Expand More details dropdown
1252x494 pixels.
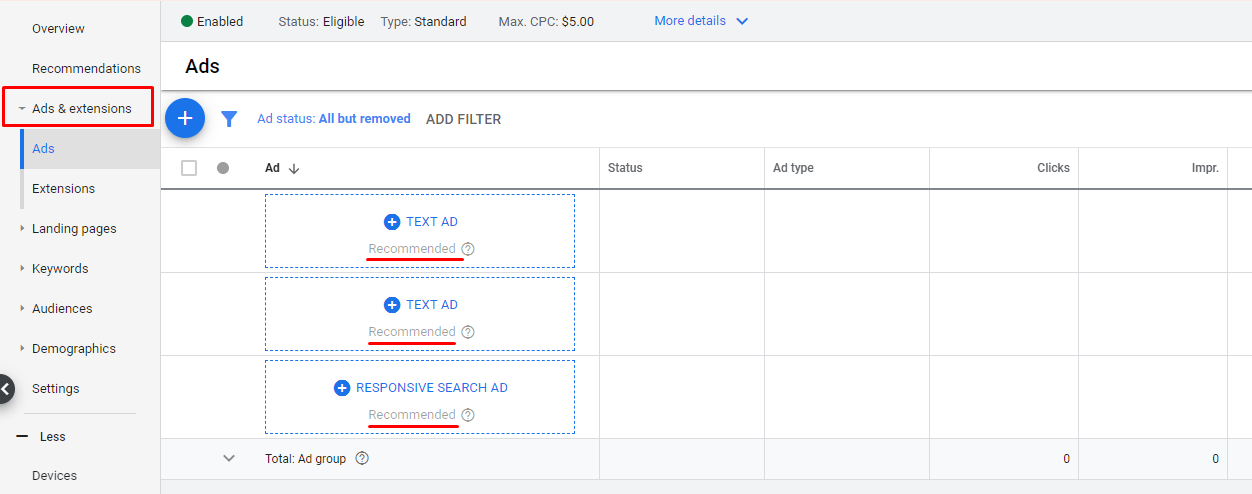(x=701, y=21)
